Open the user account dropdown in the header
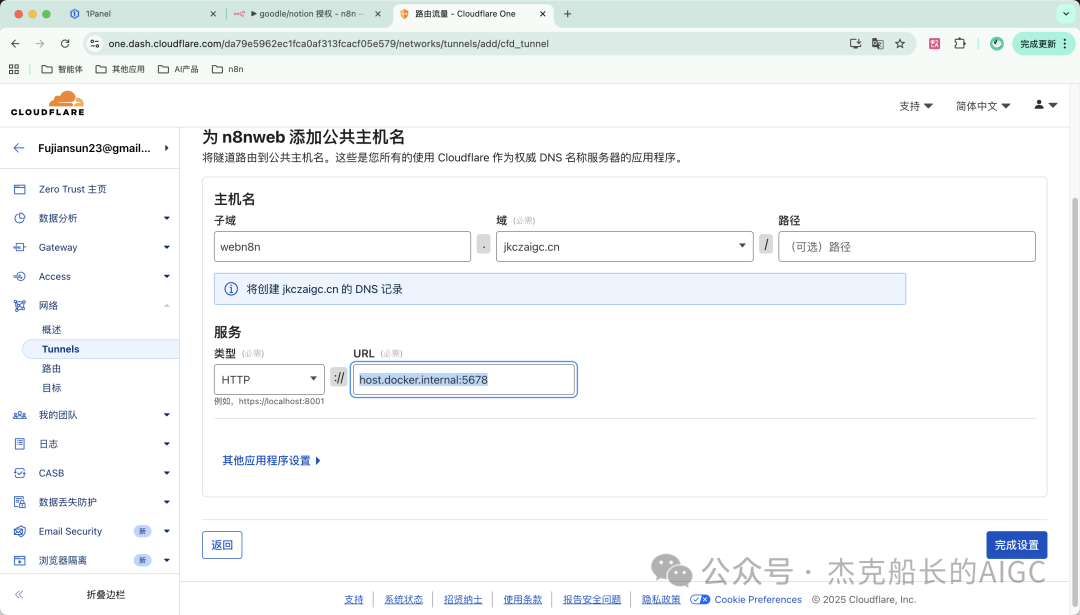The height and width of the screenshot is (615, 1080). [1045, 105]
